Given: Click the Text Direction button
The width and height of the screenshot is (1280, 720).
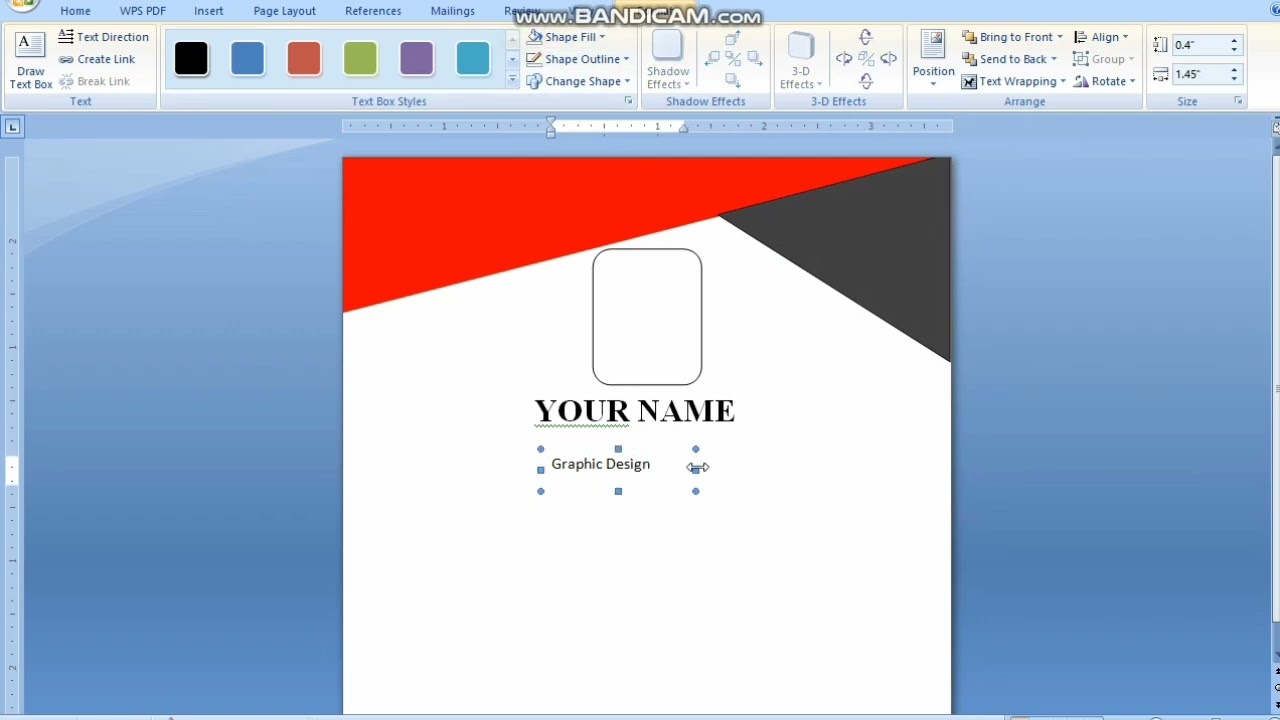Looking at the screenshot, I should pyautogui.click(x=104, y=37).
